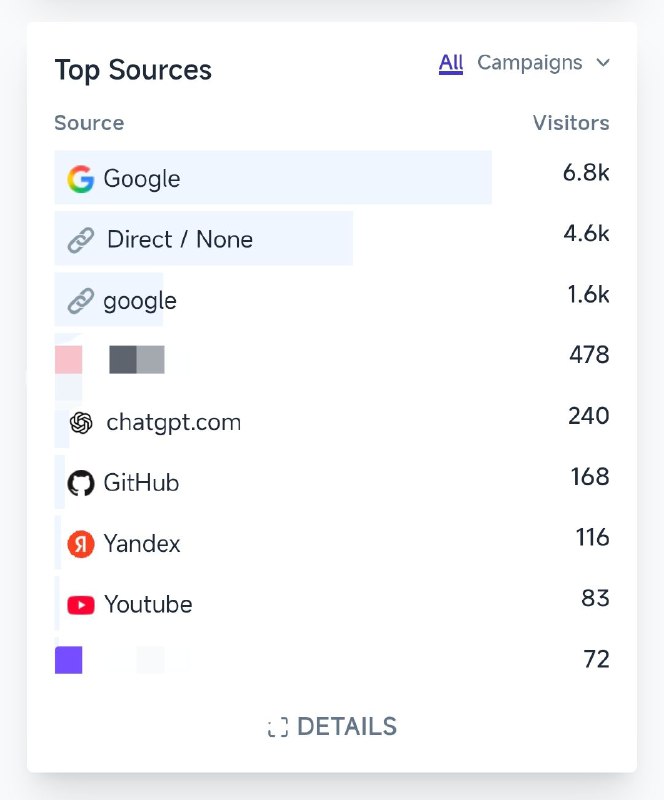Select the All tab

[x=451, y=63]
